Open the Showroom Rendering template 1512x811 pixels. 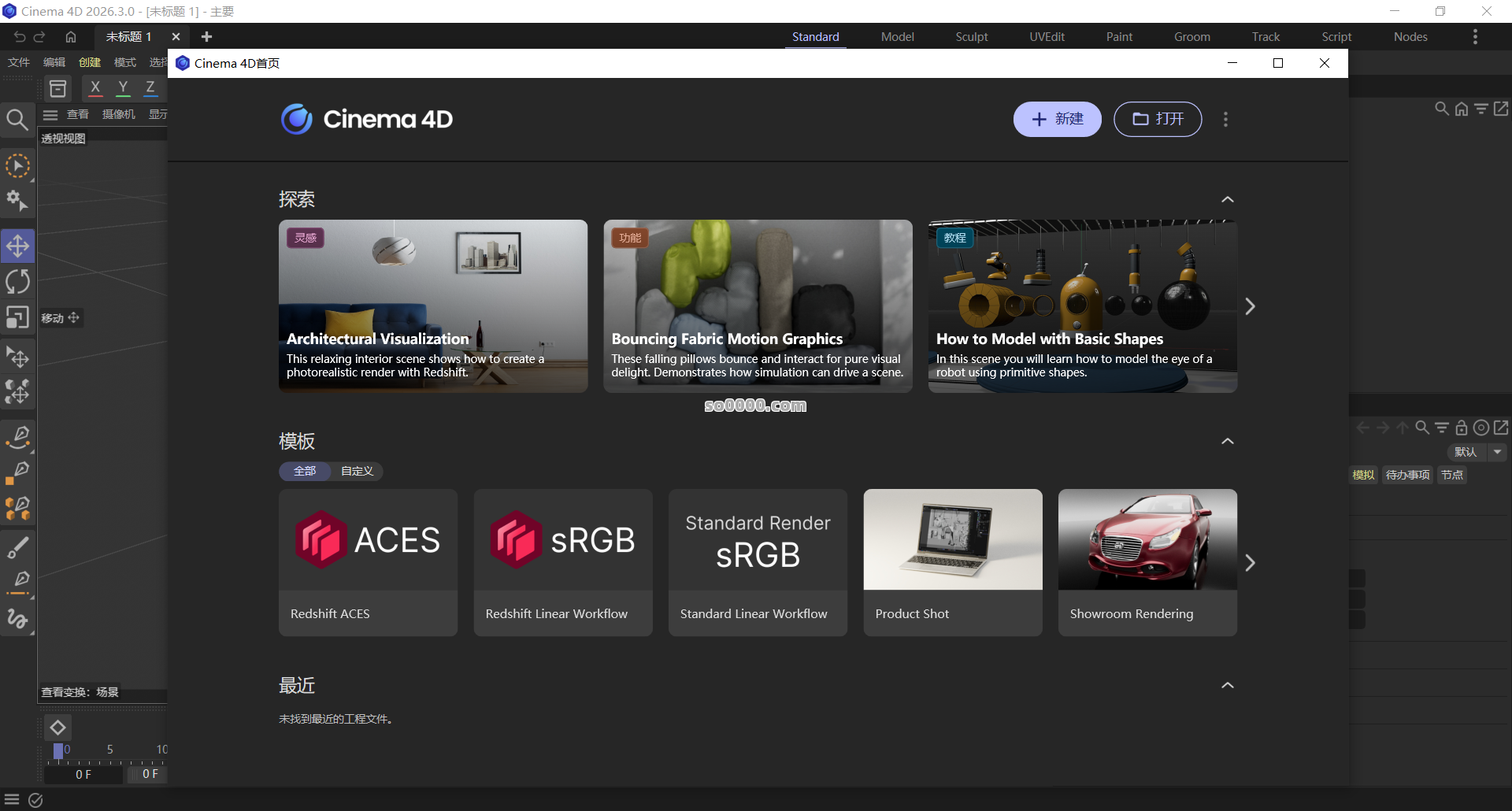tap(1147, 562)
